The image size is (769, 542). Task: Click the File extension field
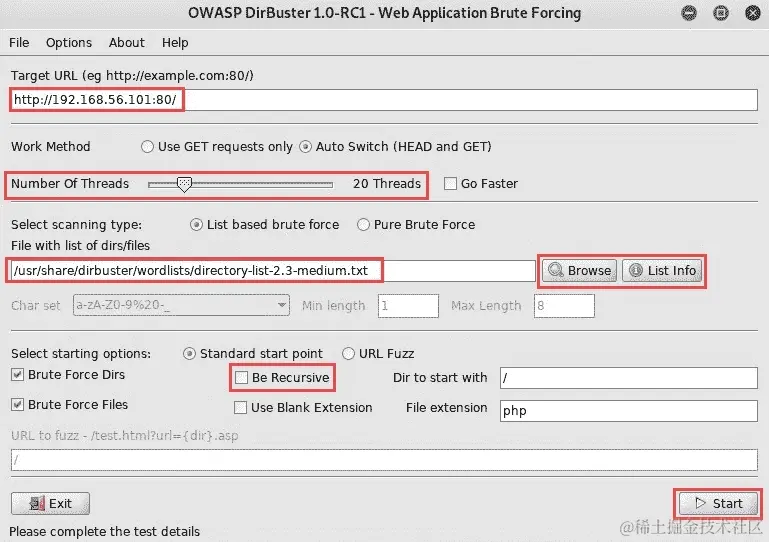tap(629, 411)
